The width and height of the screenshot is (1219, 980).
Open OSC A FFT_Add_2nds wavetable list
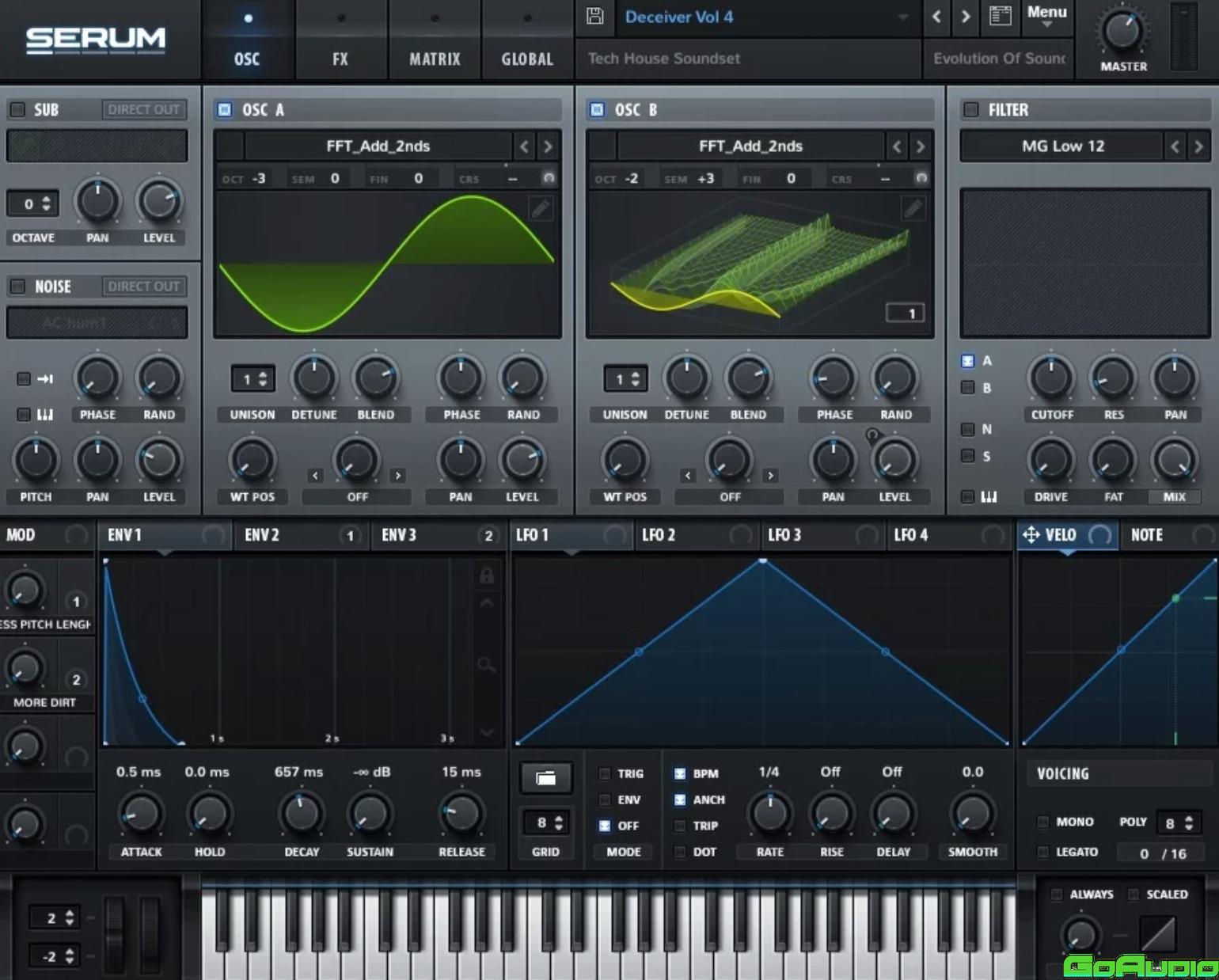(378, 146)
